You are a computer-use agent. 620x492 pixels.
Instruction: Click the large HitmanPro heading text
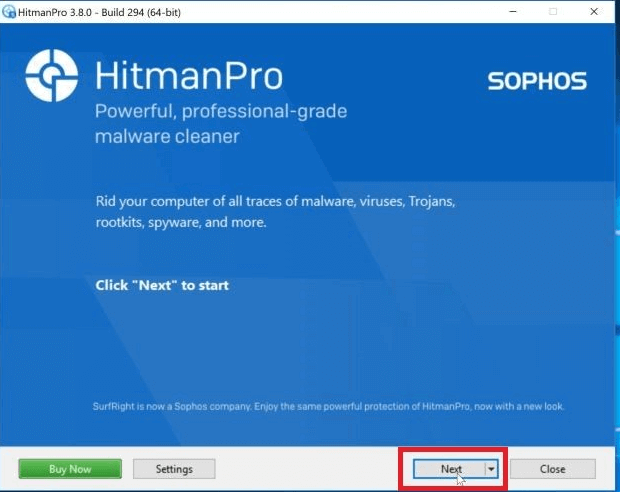click(x=189, y=76)
